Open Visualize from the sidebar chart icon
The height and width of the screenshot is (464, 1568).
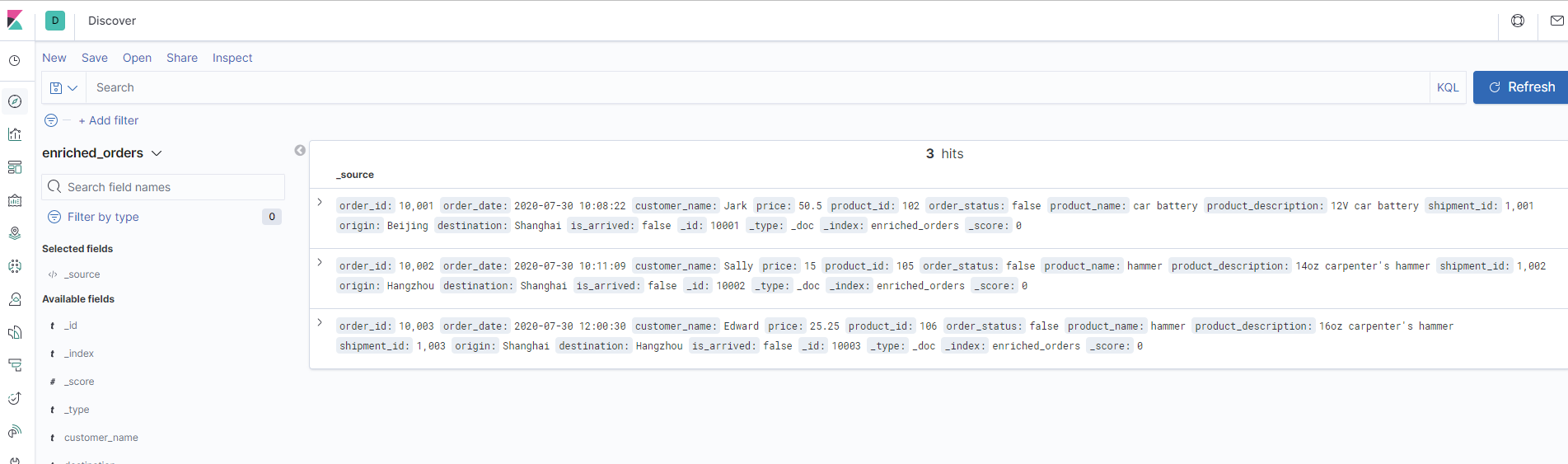coord(15,134)
